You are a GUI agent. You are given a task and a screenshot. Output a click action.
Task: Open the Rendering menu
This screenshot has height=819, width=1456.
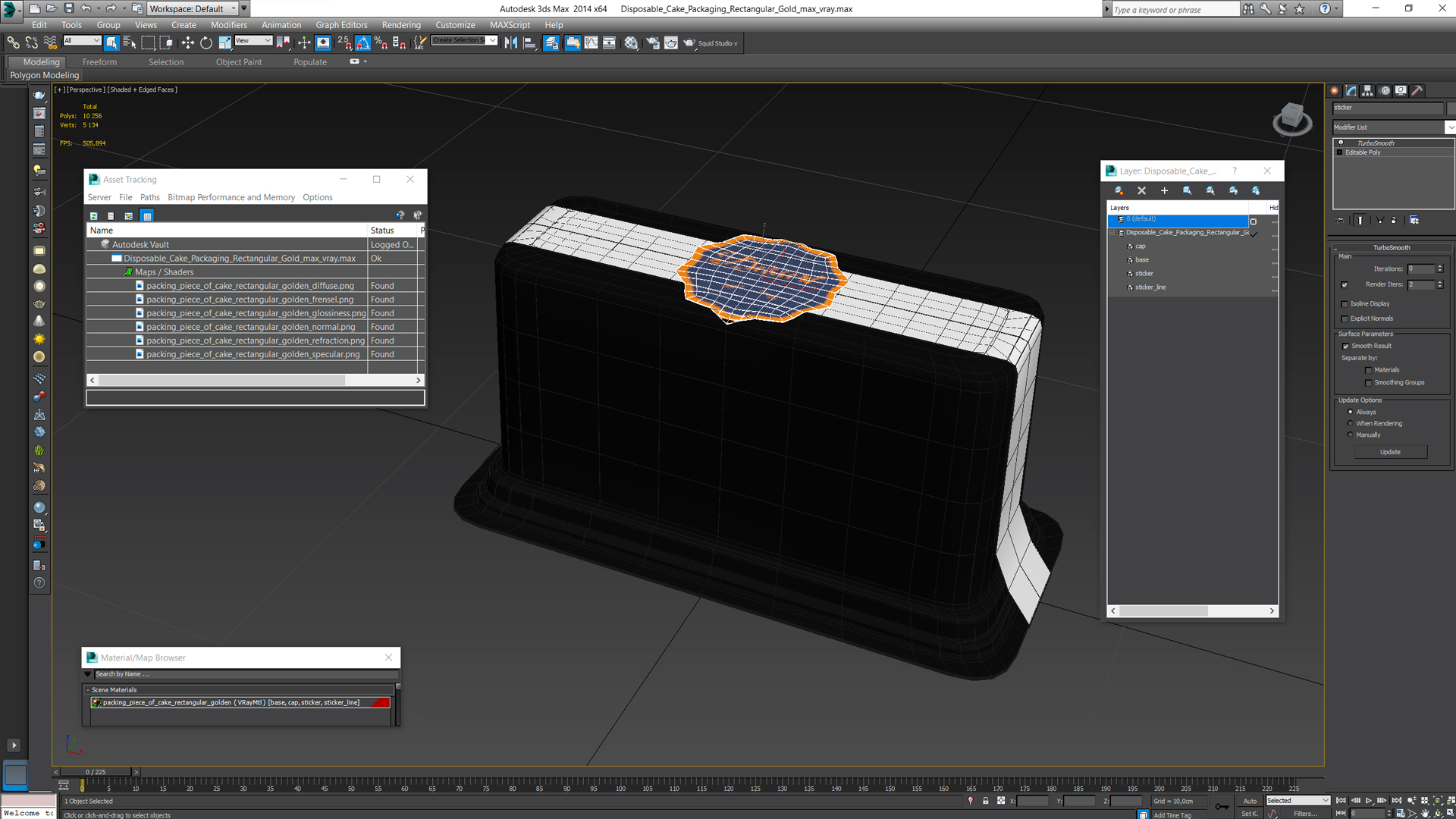401,25
